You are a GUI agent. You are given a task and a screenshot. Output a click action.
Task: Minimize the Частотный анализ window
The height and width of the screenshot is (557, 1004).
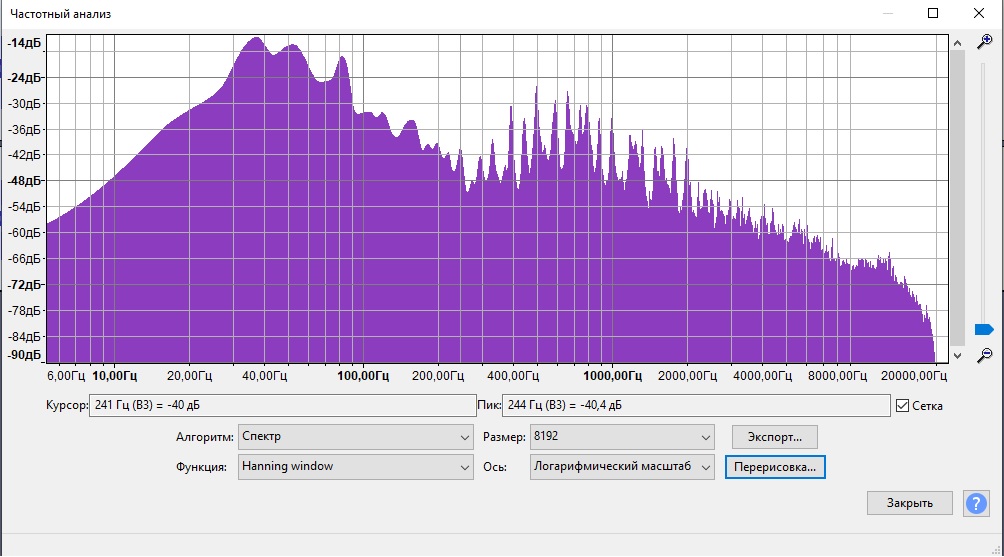tap(887, 14)
